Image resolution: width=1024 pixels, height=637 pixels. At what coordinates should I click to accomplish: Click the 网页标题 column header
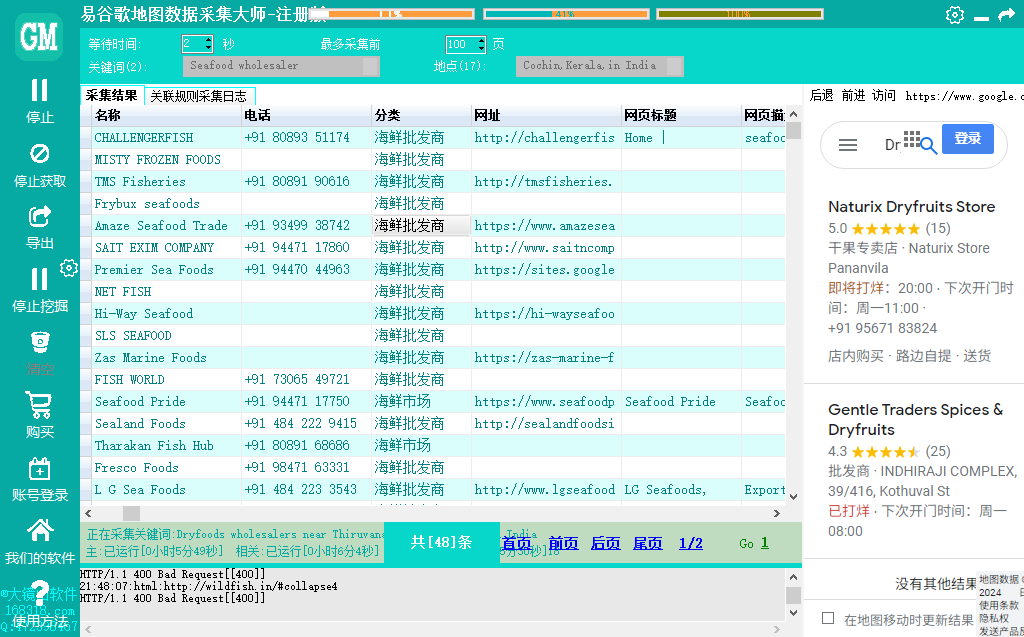click(681, 116)
